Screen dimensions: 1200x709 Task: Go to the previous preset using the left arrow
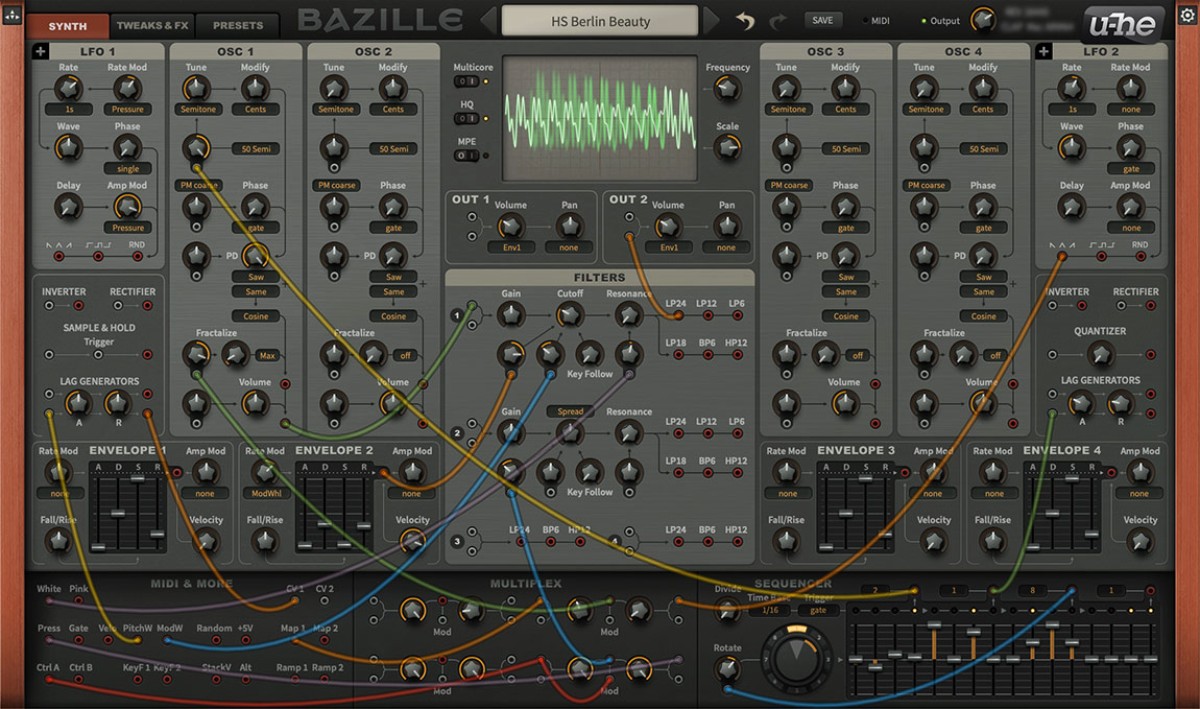(x=488, y=20)
